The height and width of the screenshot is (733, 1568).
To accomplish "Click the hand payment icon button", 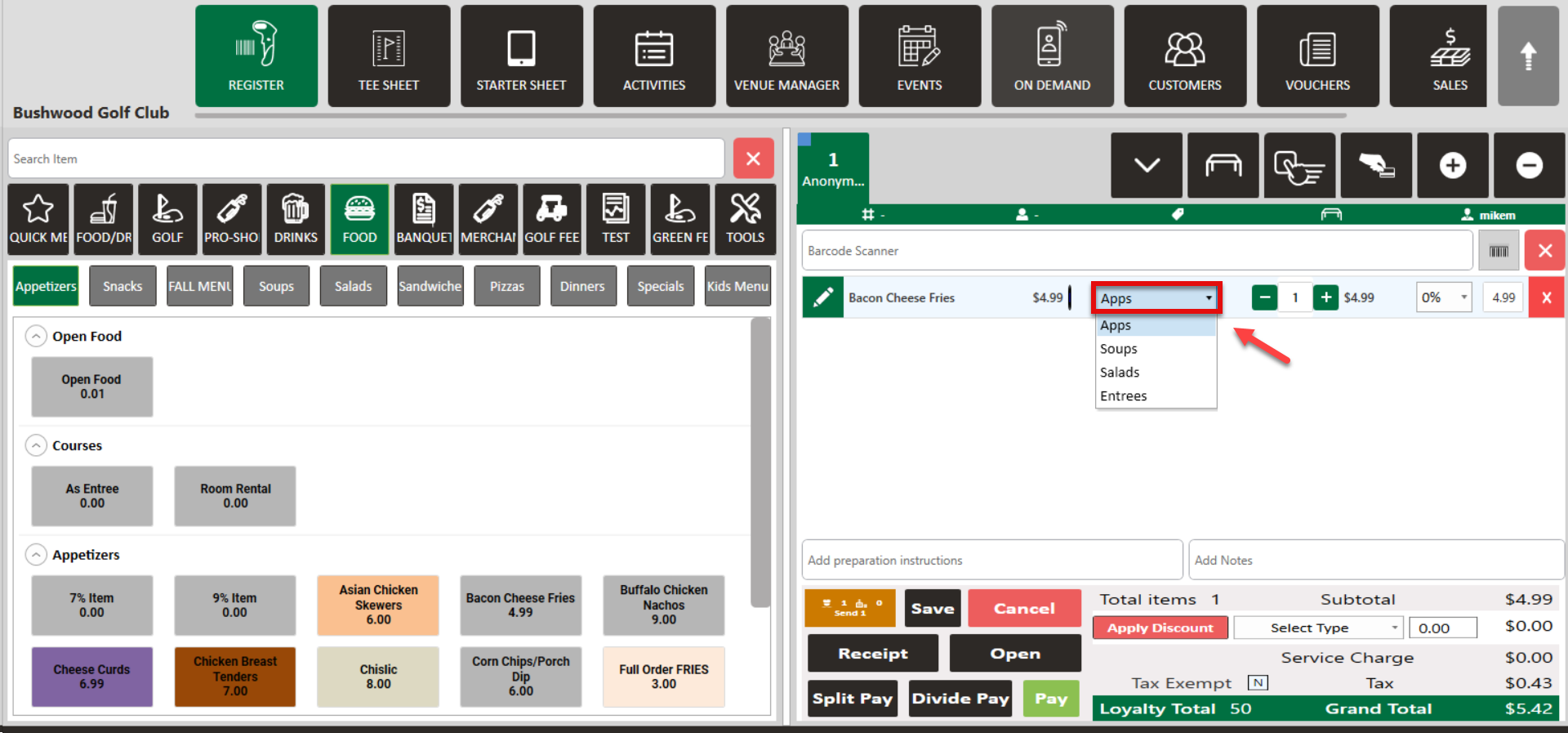I will coord(1376,166).
